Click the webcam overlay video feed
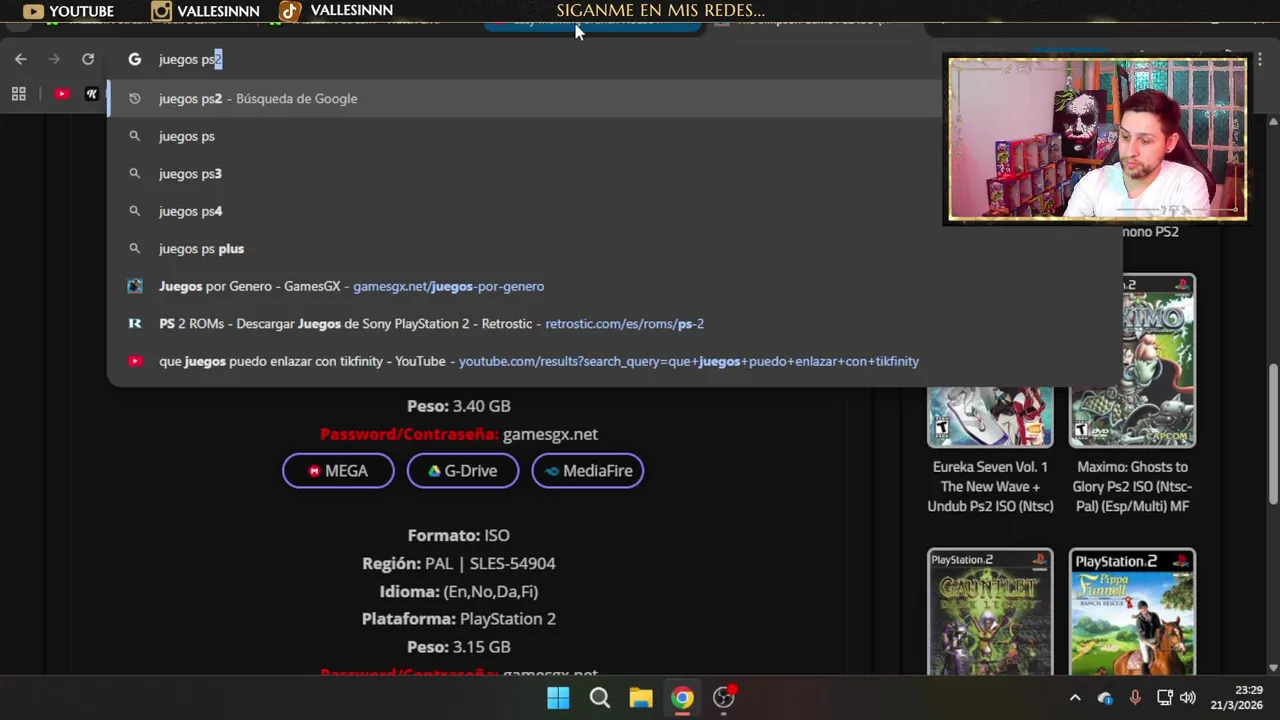 [x=1097, y=139]
